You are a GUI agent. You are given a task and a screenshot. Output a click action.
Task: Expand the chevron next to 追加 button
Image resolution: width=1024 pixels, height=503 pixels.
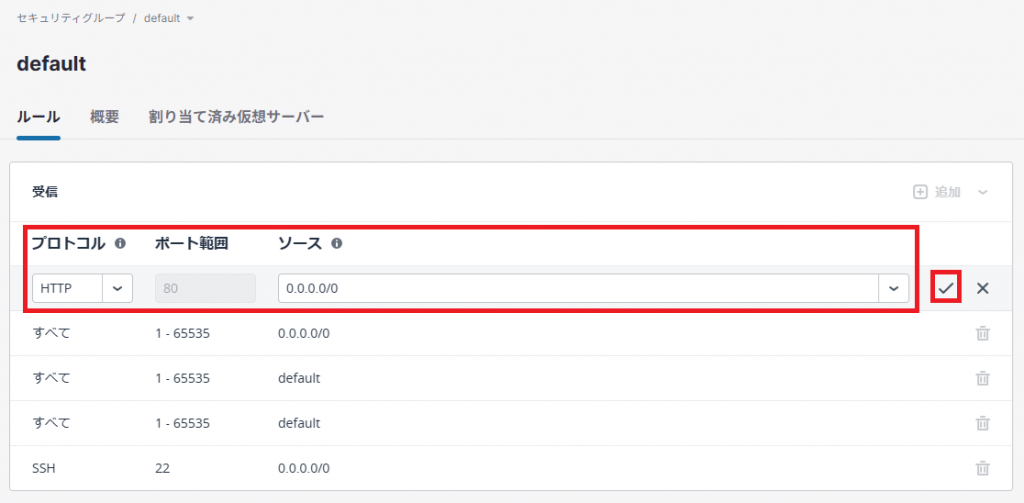point(983,191)
